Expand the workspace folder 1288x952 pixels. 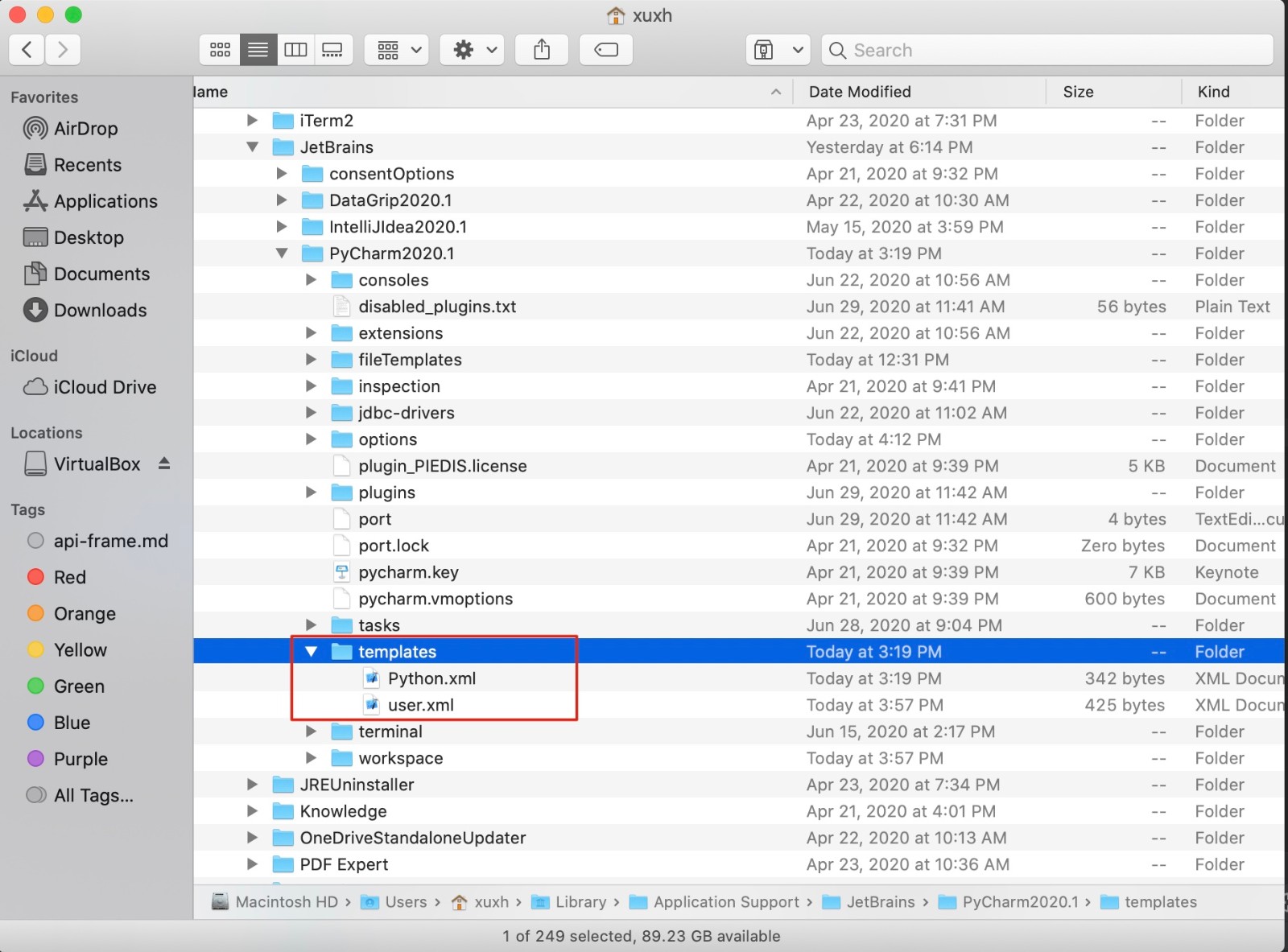311,758
